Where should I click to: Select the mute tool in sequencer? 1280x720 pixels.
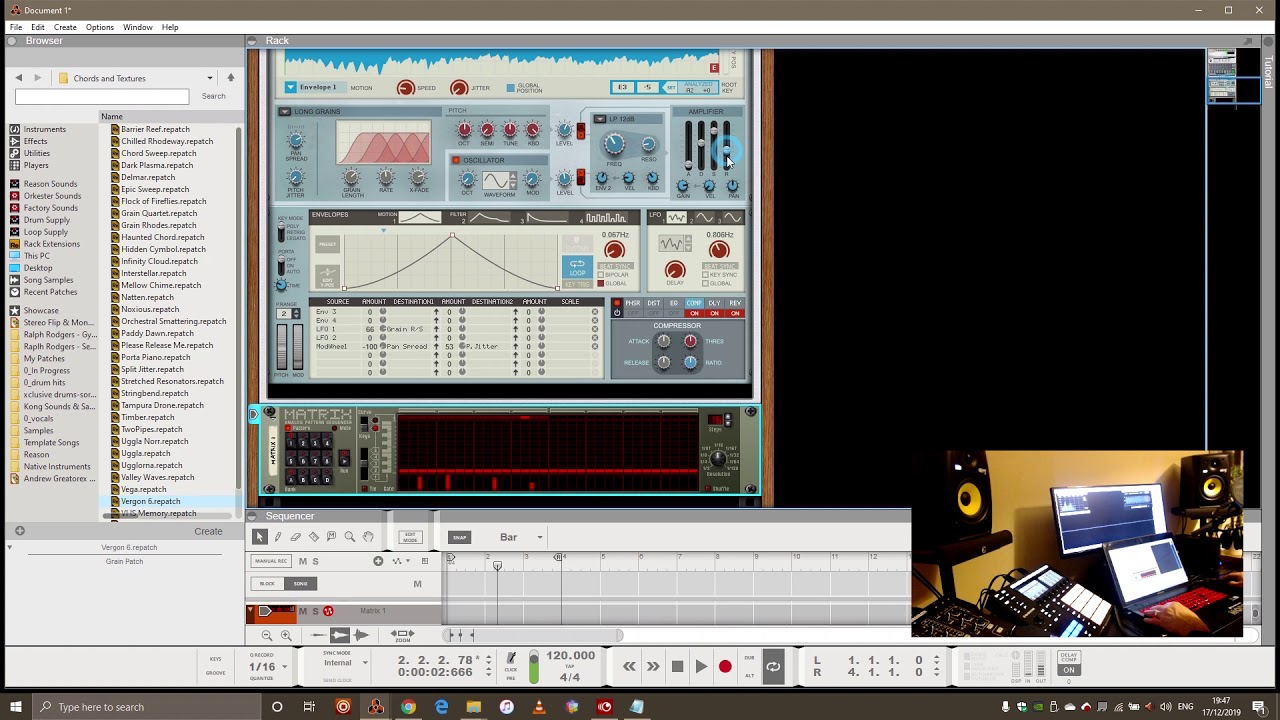pos(332,537)
